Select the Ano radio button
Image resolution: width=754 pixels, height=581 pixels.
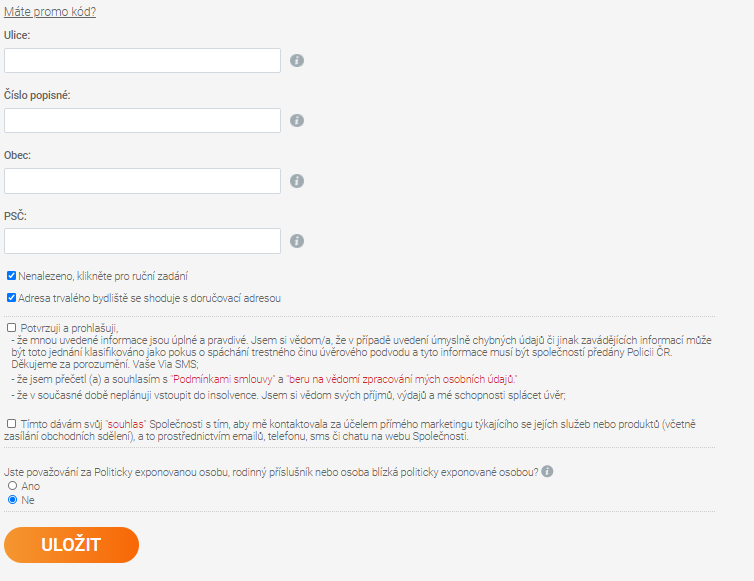tap(13, 486)
